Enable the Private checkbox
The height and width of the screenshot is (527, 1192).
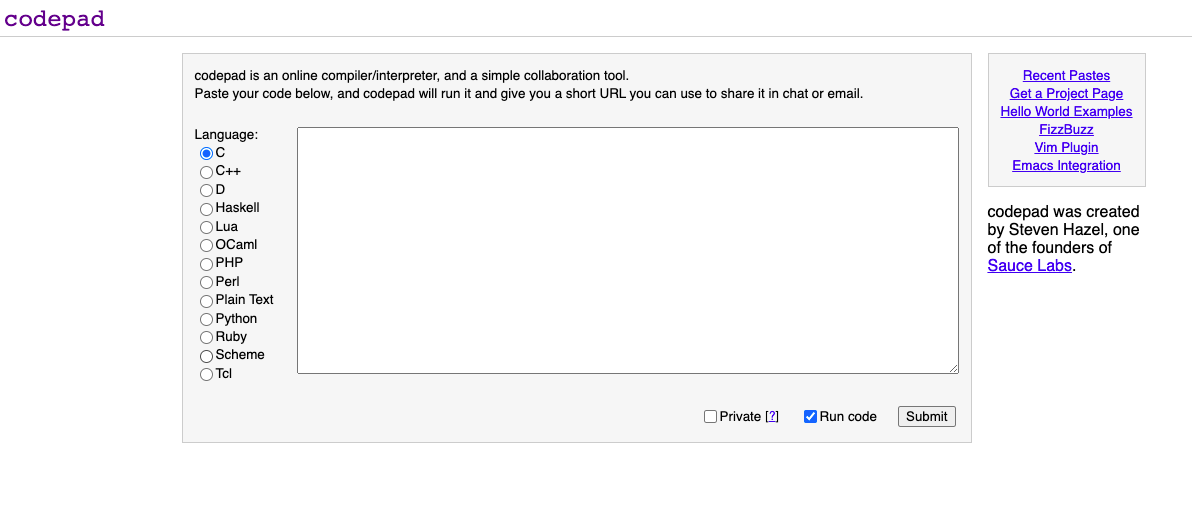[x=710, y=417]
